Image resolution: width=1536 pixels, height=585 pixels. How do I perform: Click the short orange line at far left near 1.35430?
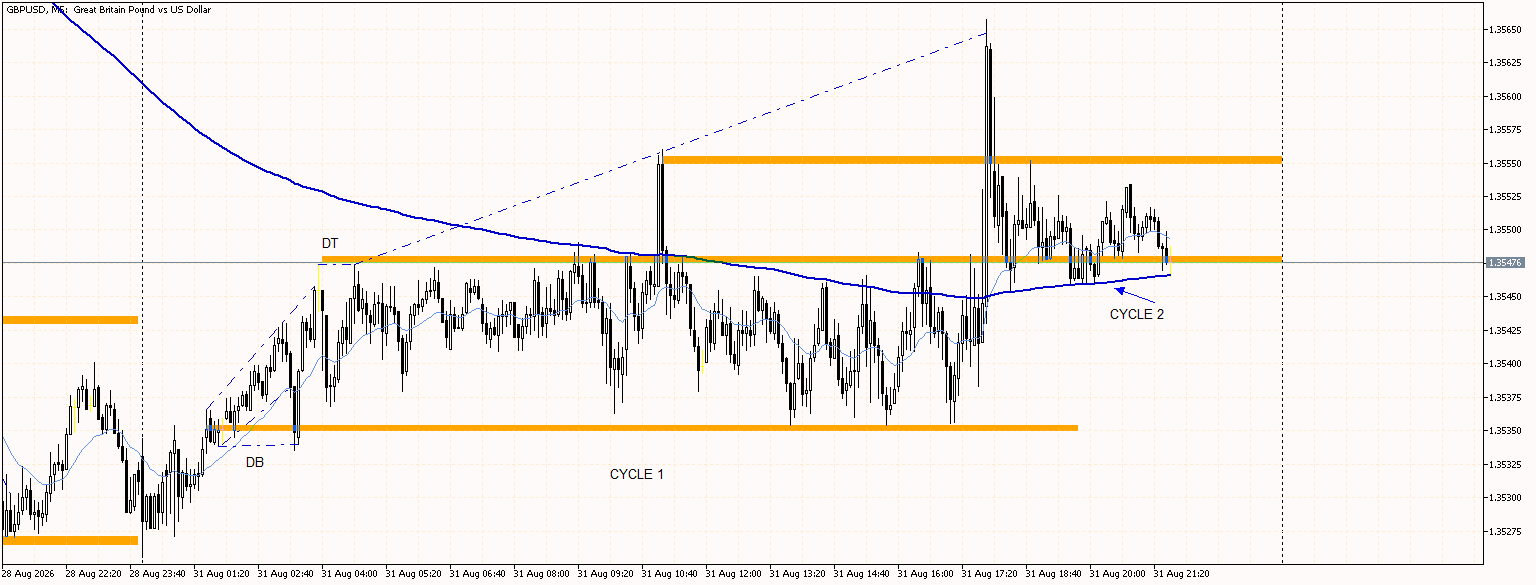[x=70, y=320]
